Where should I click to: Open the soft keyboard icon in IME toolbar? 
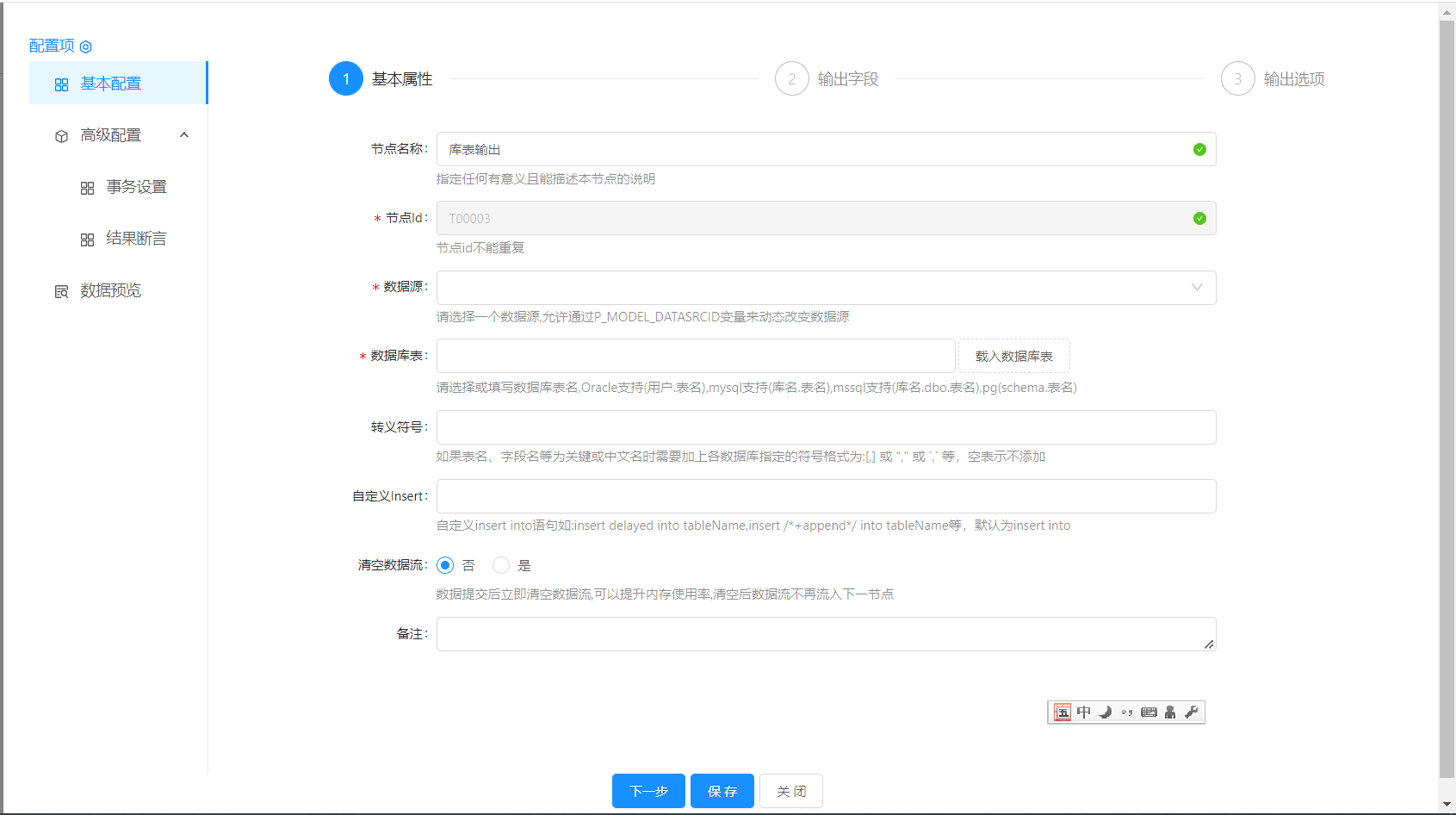[x=1149, y=712]
